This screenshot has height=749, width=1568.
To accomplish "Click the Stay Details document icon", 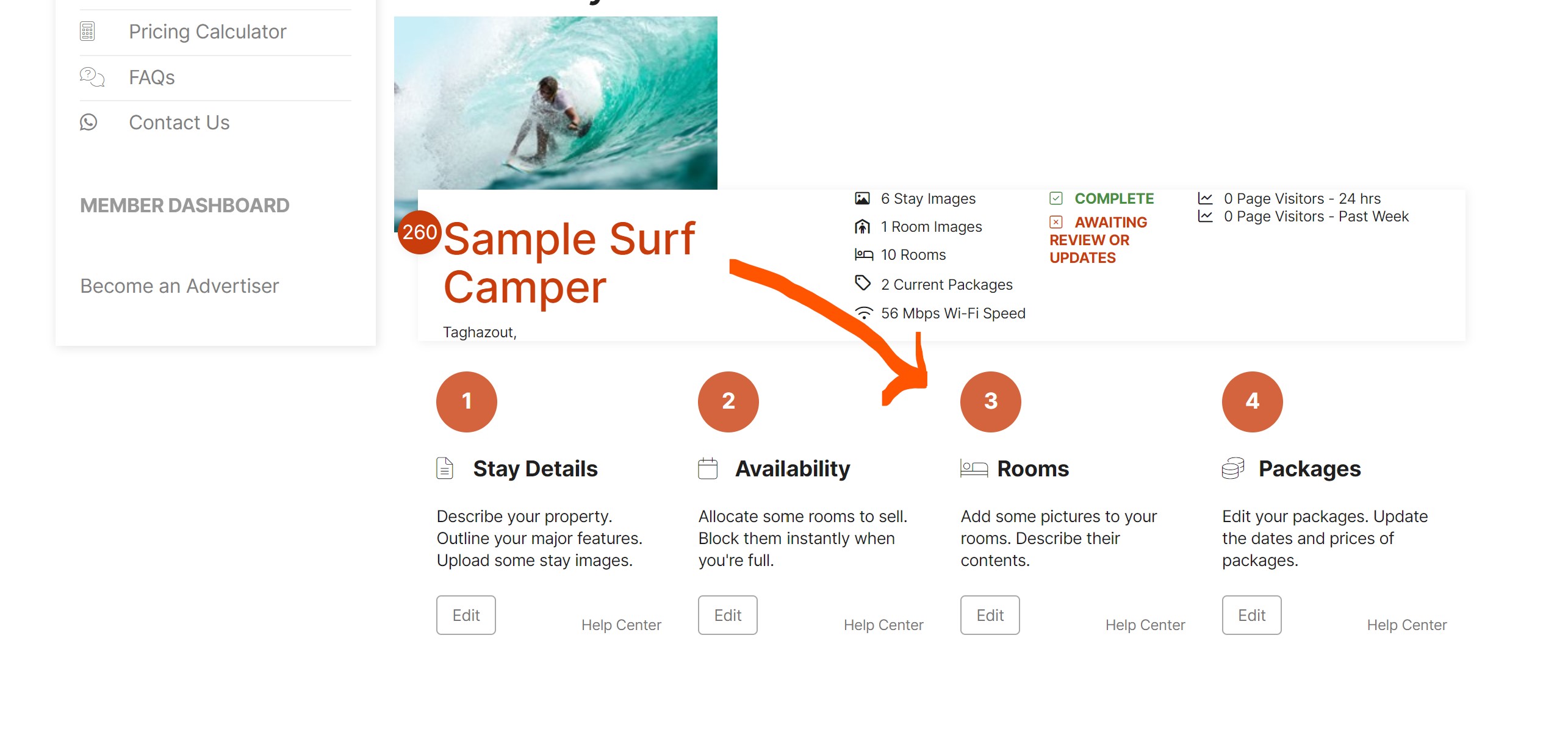I will (x=445, y=468).
